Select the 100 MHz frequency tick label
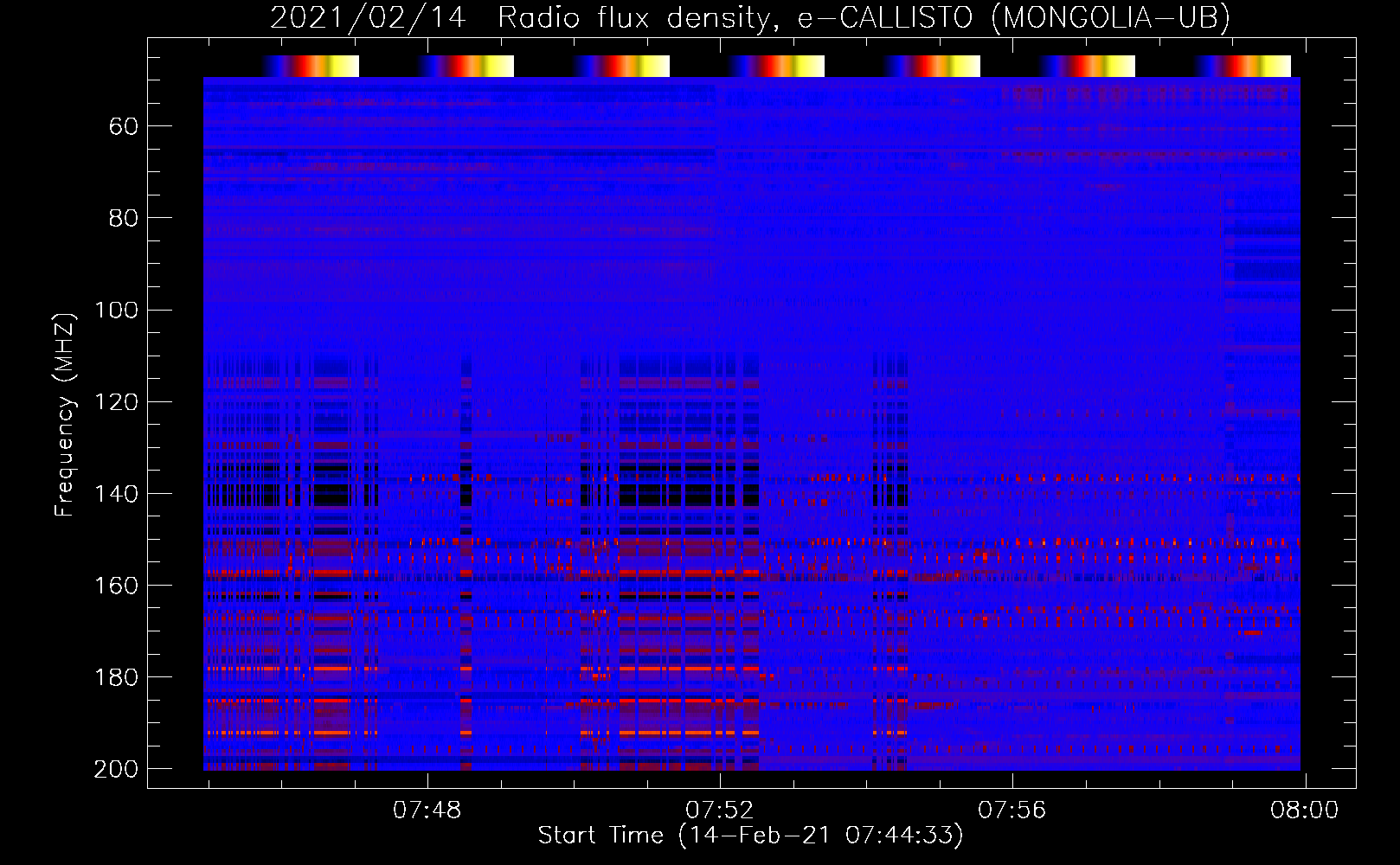This screenshot has height=865, width=1400. (116, 311)
